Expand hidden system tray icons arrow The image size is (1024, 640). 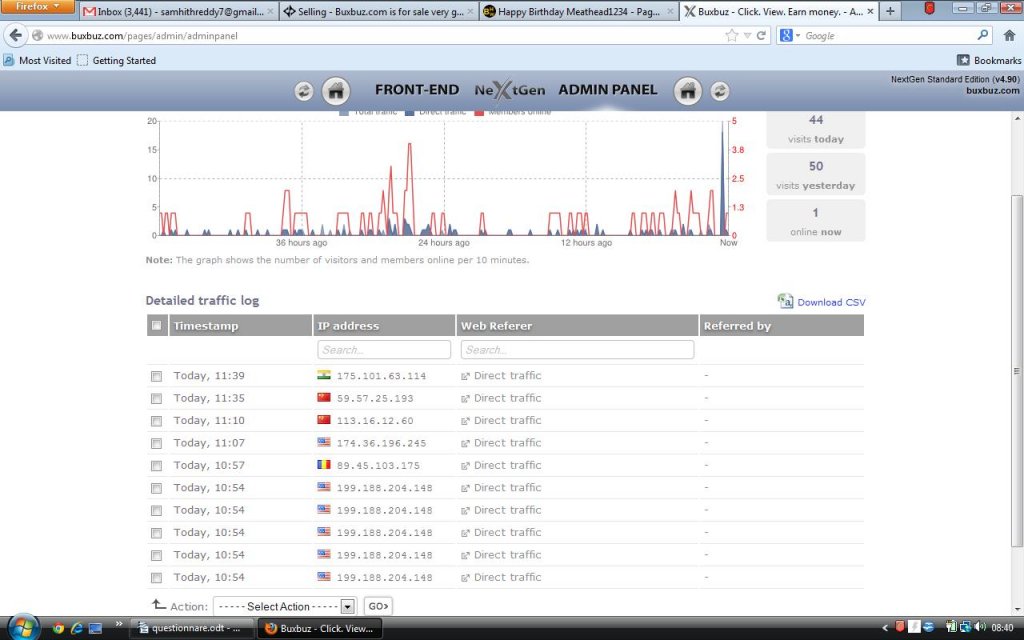(886, 628)
